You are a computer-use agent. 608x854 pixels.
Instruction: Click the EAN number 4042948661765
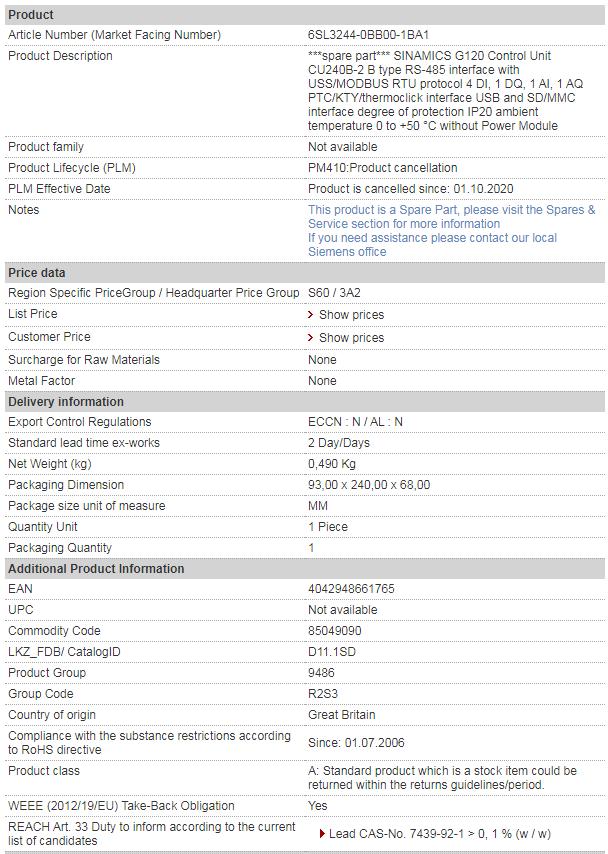pyautogui.click(x=351, y=589)
